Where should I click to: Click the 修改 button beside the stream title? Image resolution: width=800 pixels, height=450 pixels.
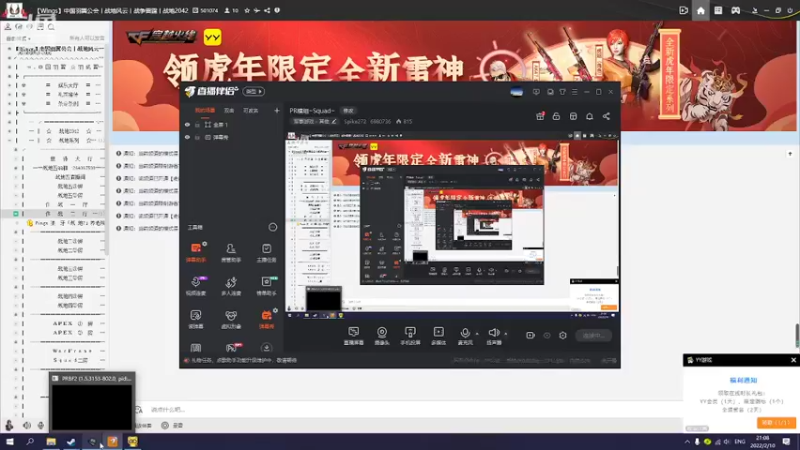348,111
